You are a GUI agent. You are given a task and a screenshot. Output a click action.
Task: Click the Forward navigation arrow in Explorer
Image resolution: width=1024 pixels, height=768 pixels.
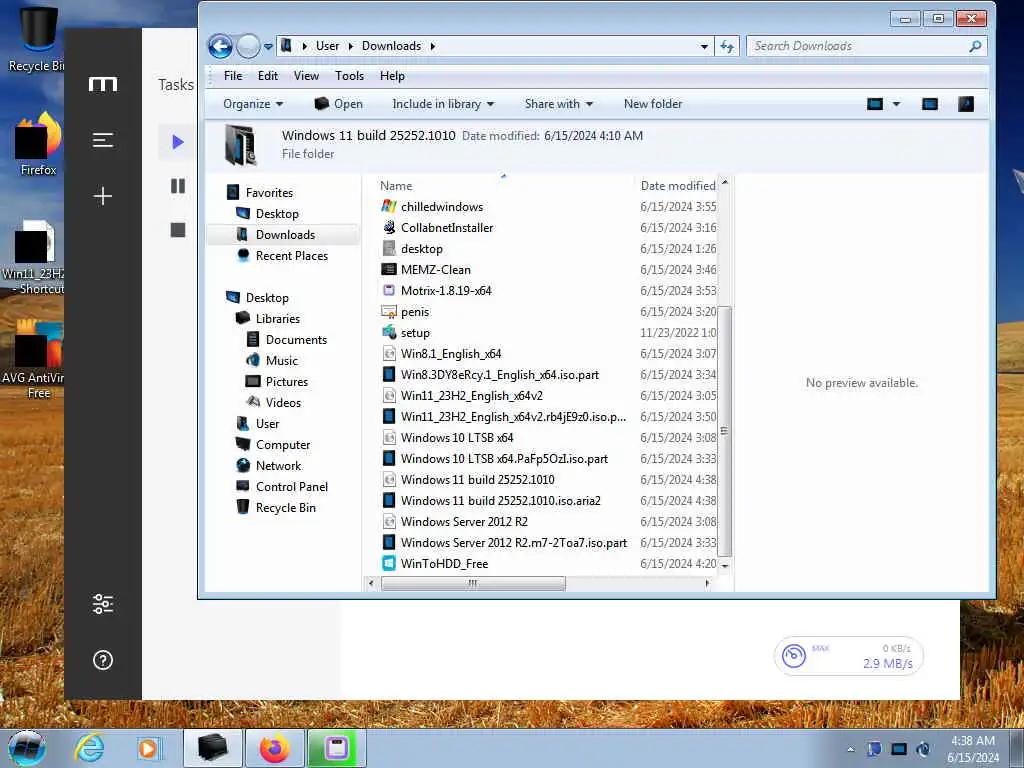[248, 46]
